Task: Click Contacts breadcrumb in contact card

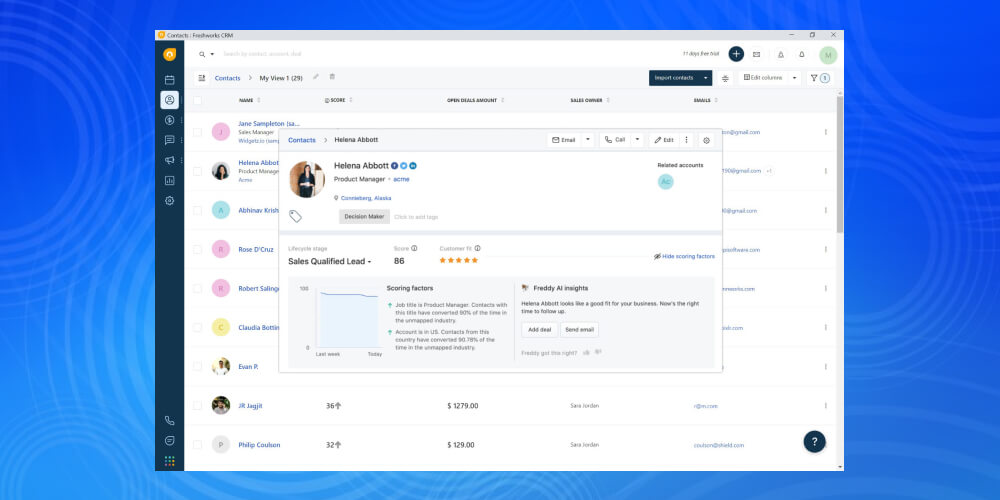Action: tap(302, 140)
